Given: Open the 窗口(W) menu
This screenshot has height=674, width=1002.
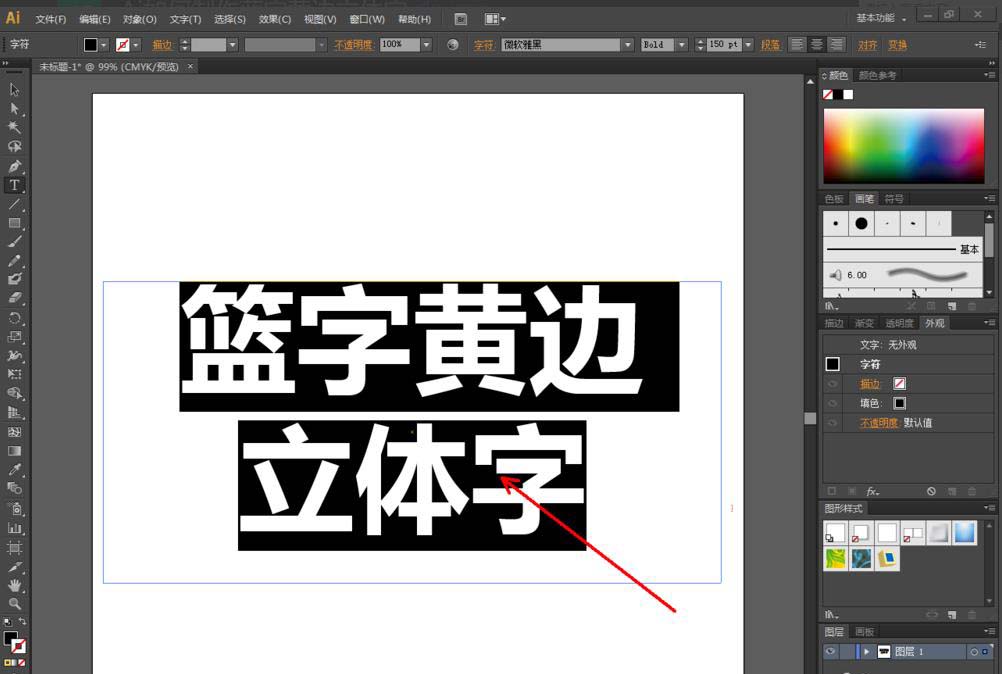Looking at the screenshot, I should coord(367,19).
